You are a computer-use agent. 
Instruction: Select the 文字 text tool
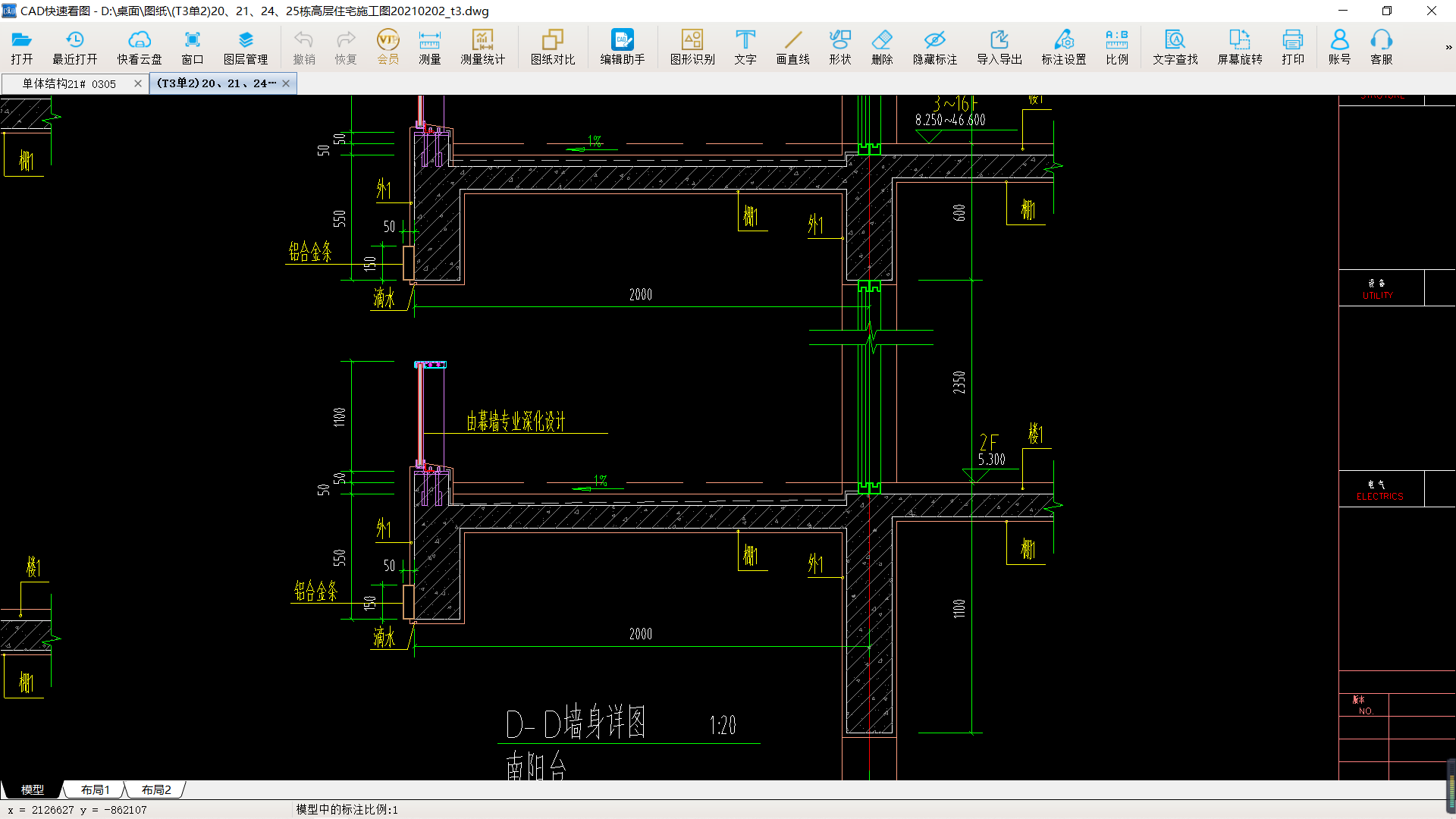click(745, 47)
